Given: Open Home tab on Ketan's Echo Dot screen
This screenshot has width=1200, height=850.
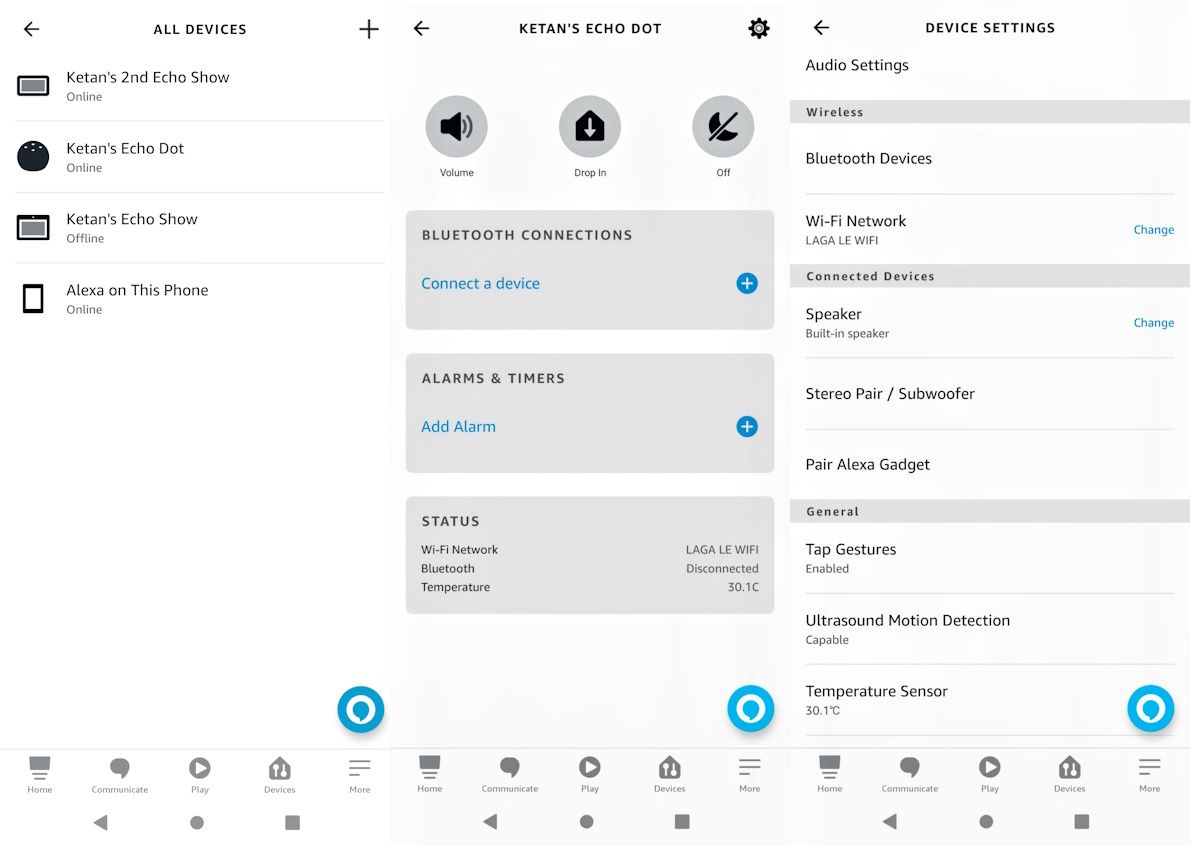Looking at the screenshot, I should click(430, 775).
